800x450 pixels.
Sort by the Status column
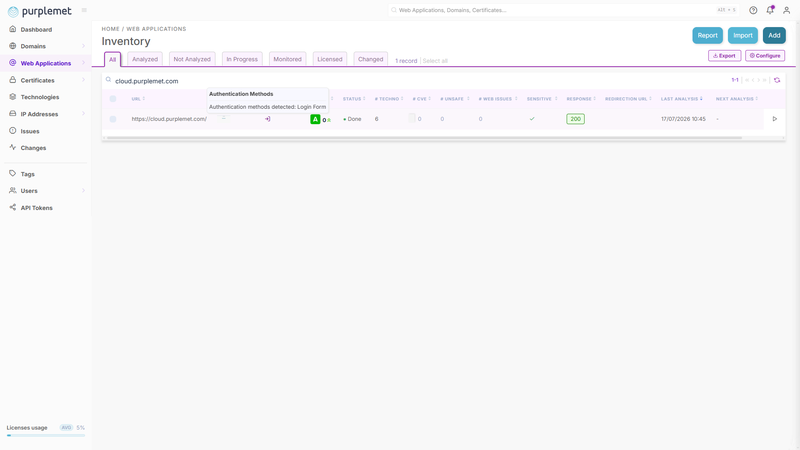[x=354, y=99]
